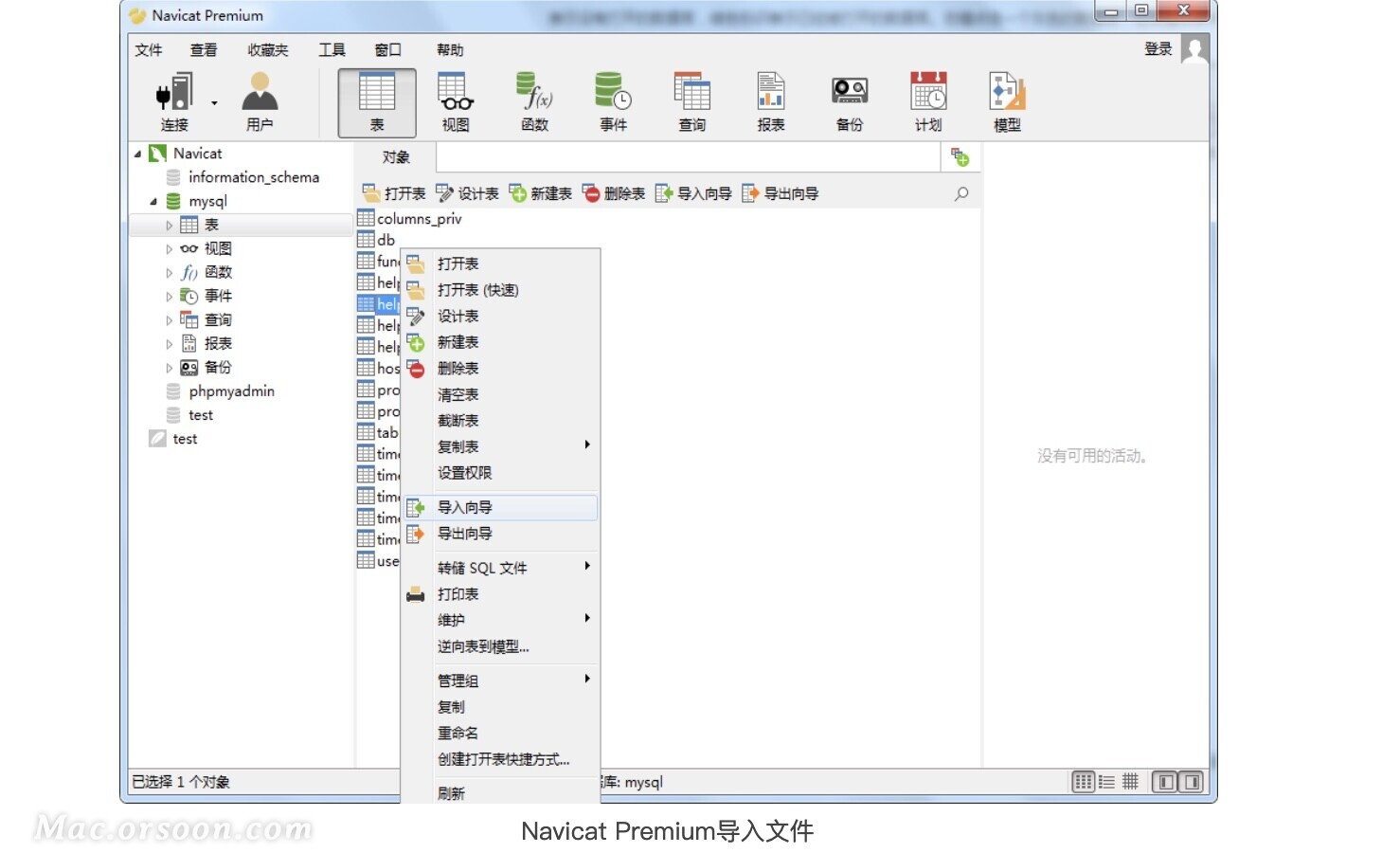Choose 重命名 in the context menu
Screen dimensions: 1400x853
point(501,734)
